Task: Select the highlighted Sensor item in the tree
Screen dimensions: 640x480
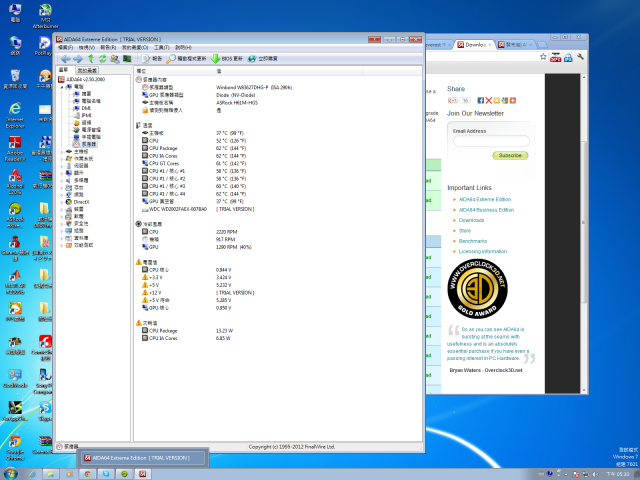Action: (x=85, y=144)
